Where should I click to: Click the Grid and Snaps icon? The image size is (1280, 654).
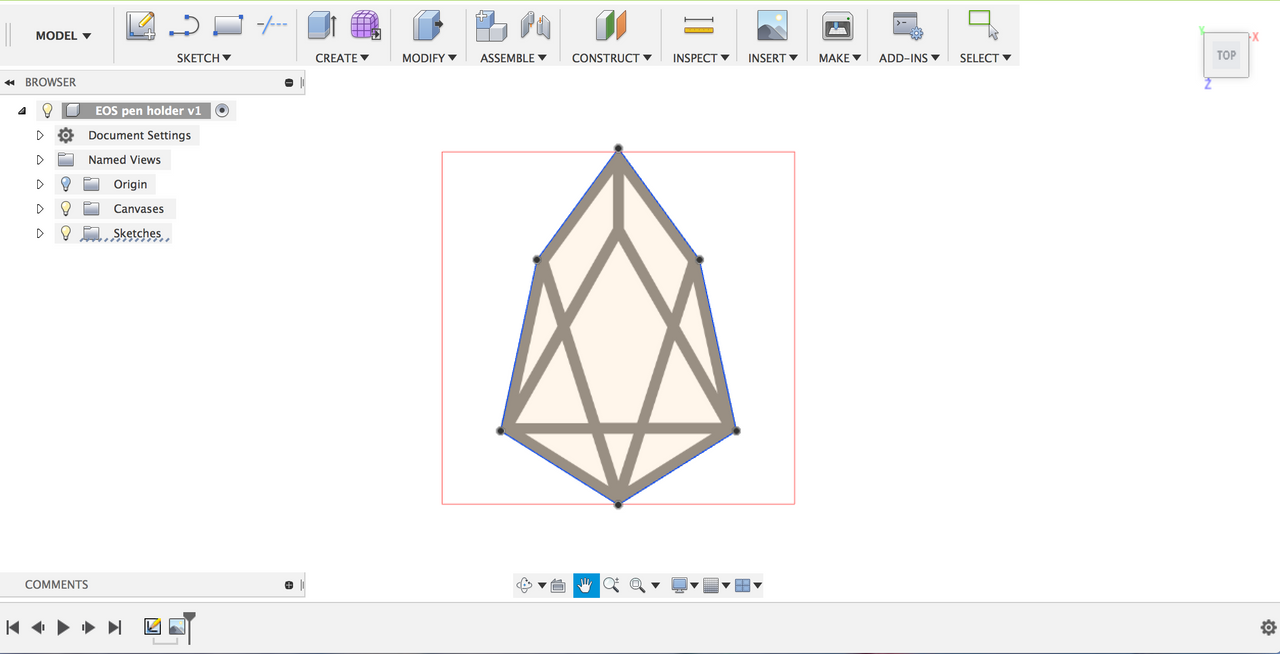pos(711,585)
